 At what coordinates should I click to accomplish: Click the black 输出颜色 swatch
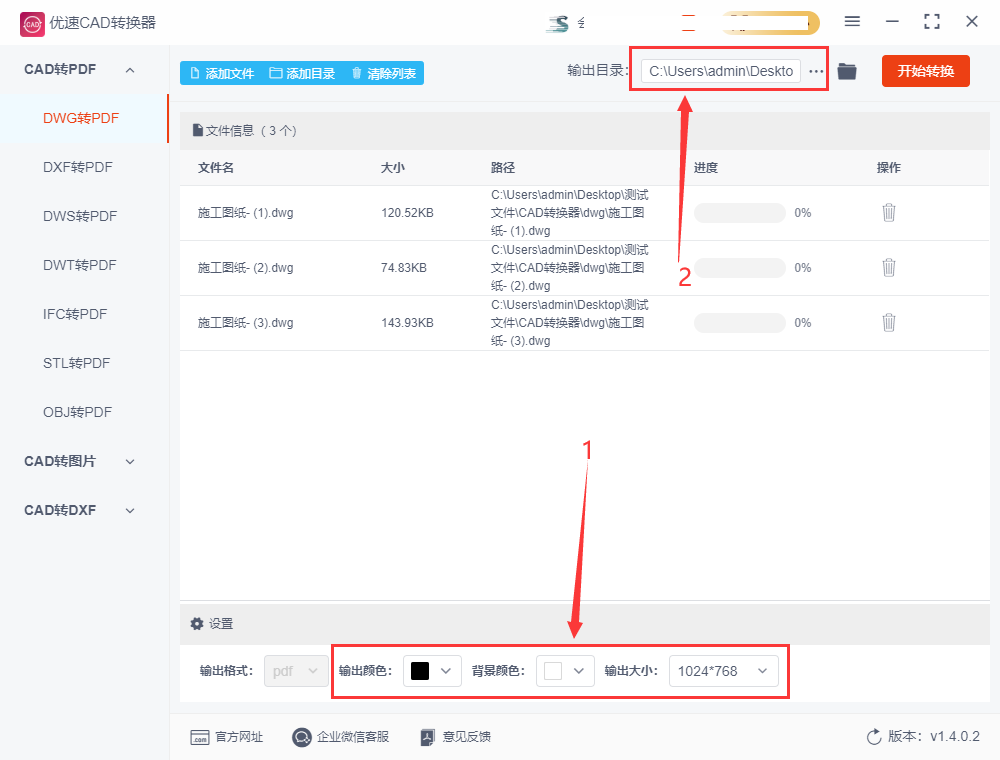420,671
